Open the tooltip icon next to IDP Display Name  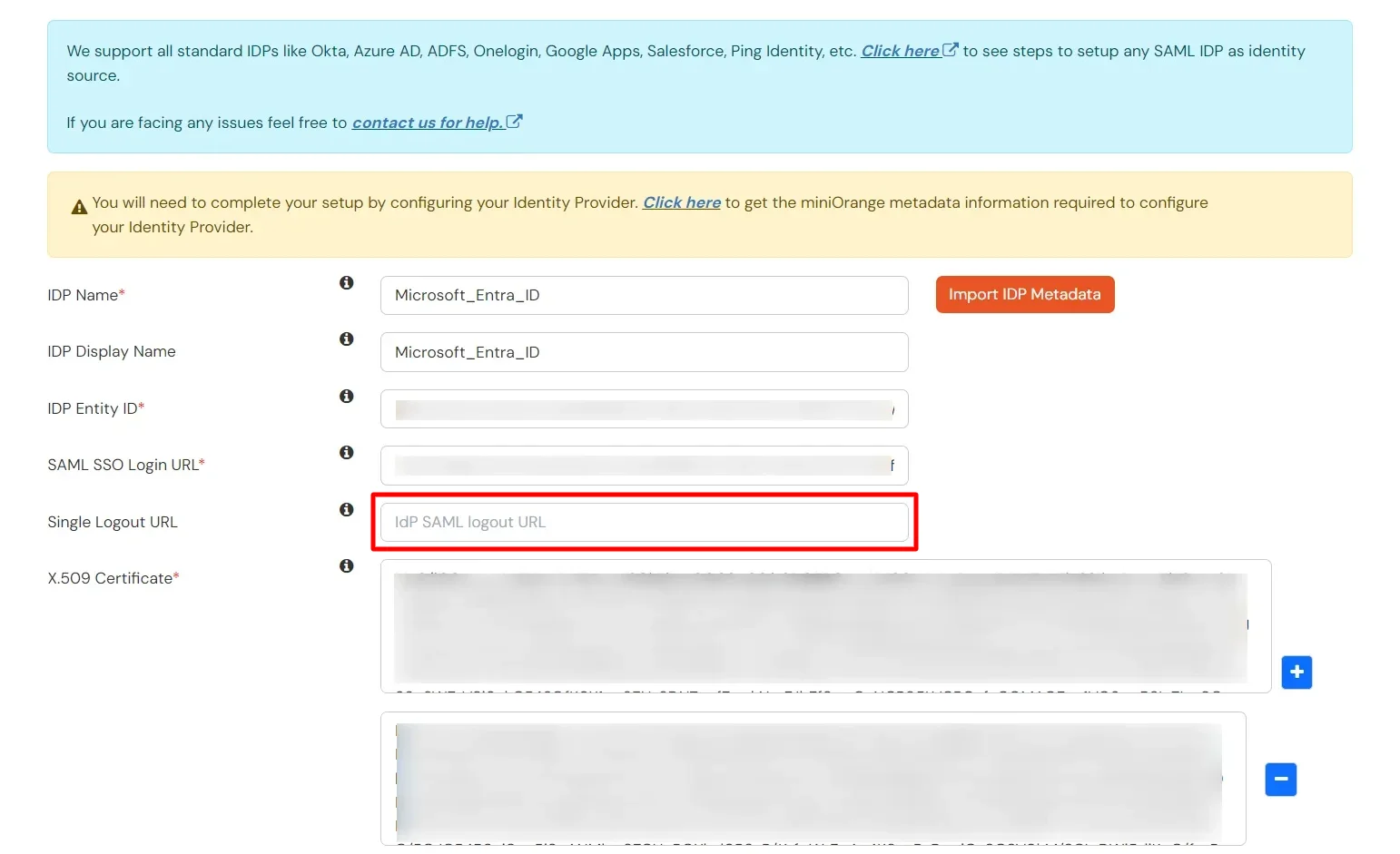click(346, 339)
